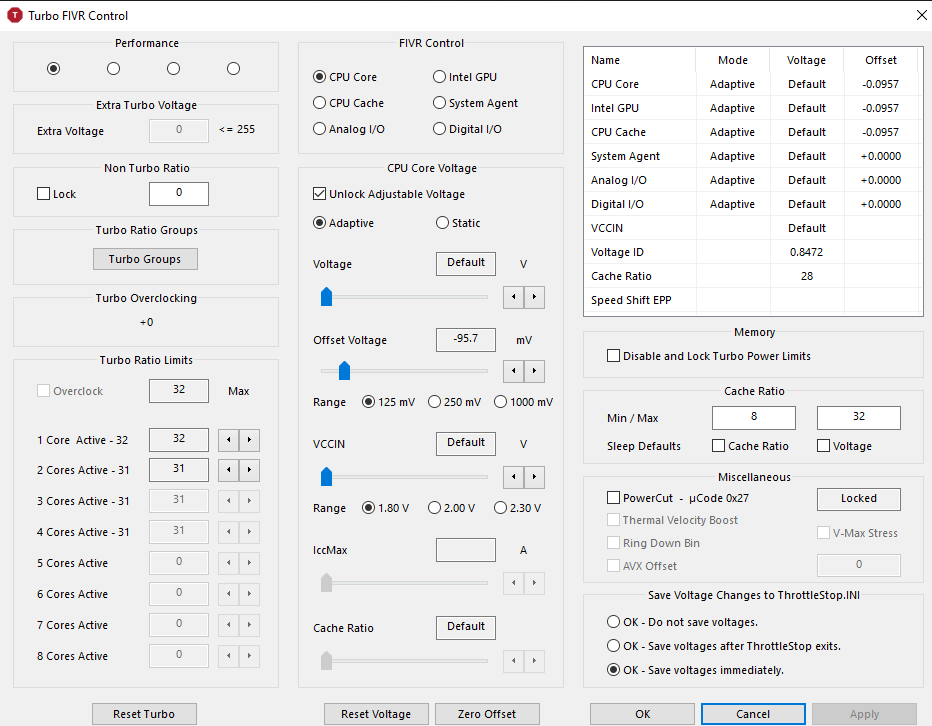Viewport: 932px width, 726px height.
Task: Select the System Agent row in table
Action: [x=752, y=156]
